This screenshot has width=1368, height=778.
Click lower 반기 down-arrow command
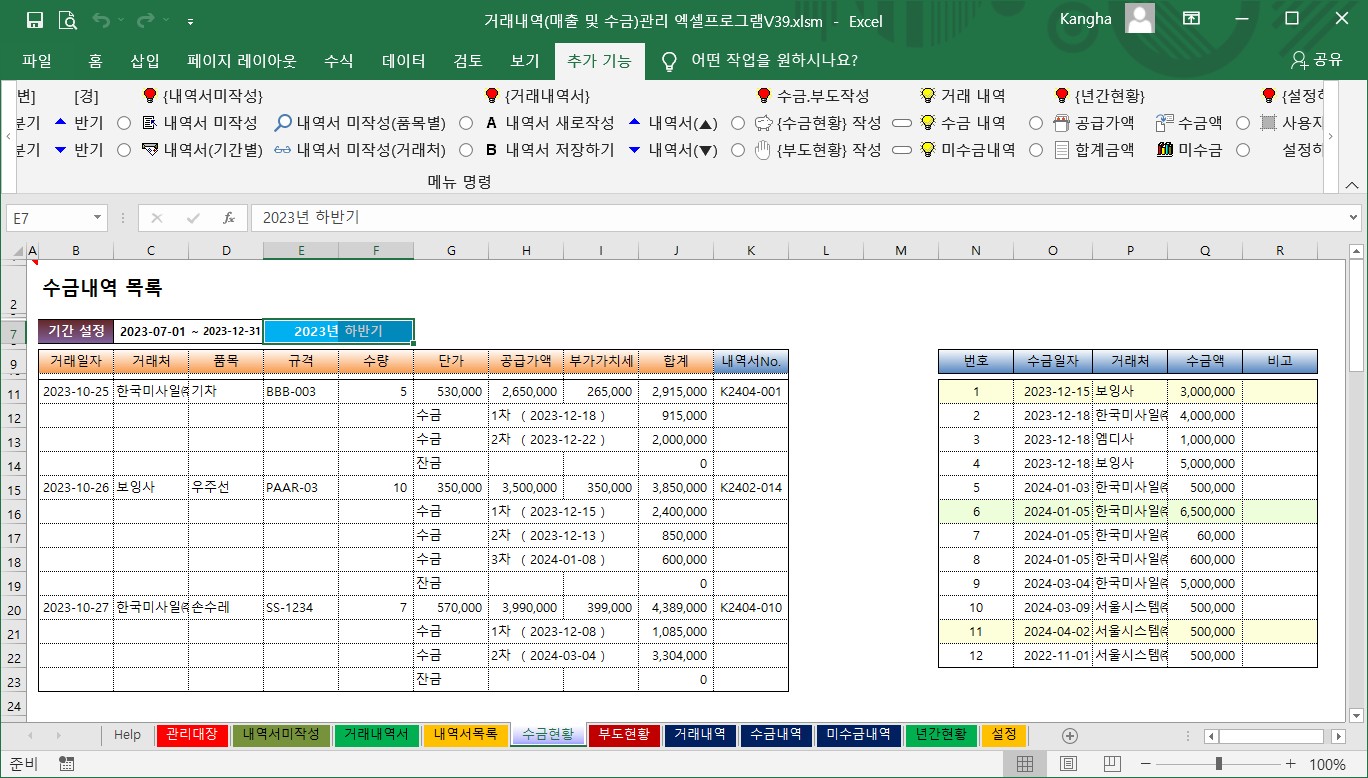click(78, 150)
